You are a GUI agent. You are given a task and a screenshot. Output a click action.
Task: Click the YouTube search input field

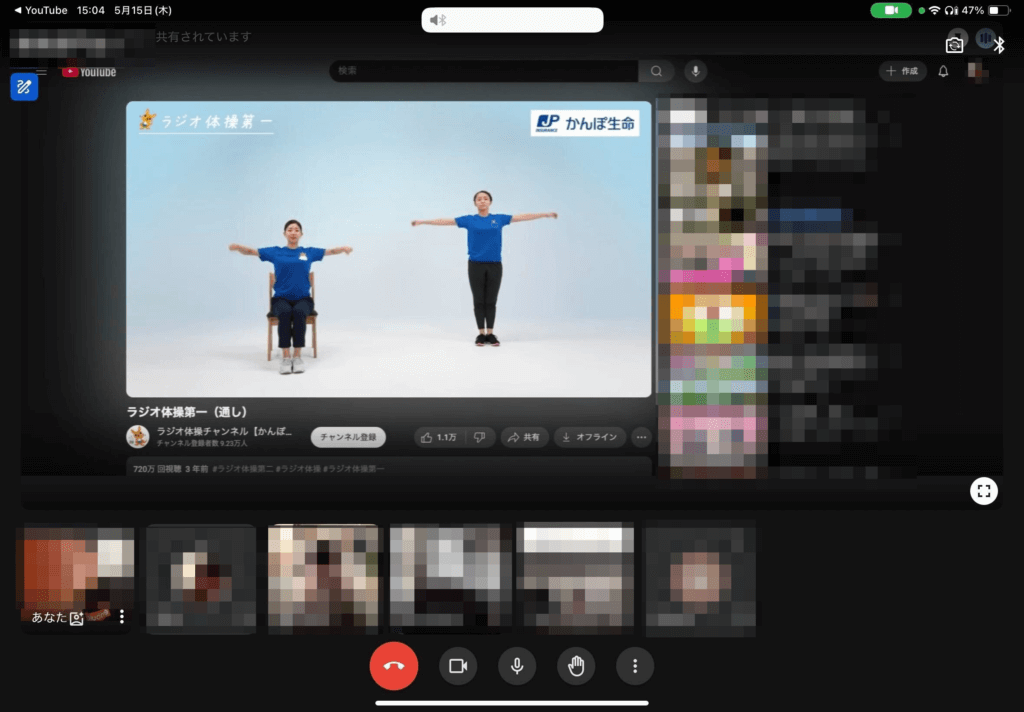click(x=485, y=71)
